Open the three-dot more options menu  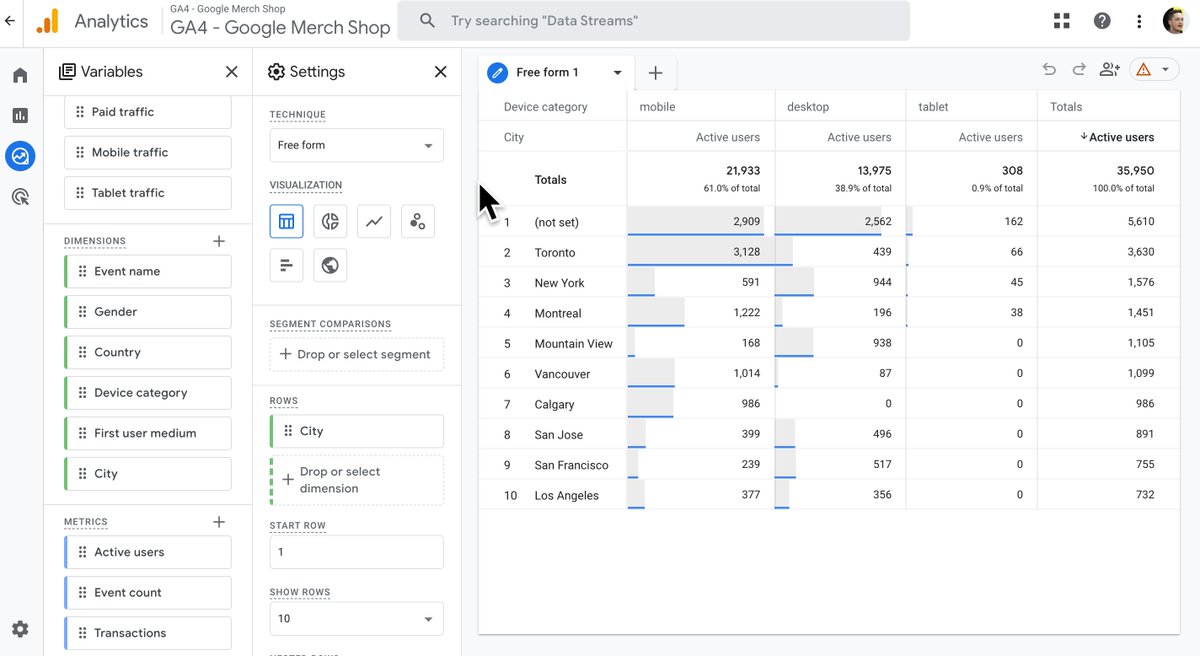coord(1140,21)
